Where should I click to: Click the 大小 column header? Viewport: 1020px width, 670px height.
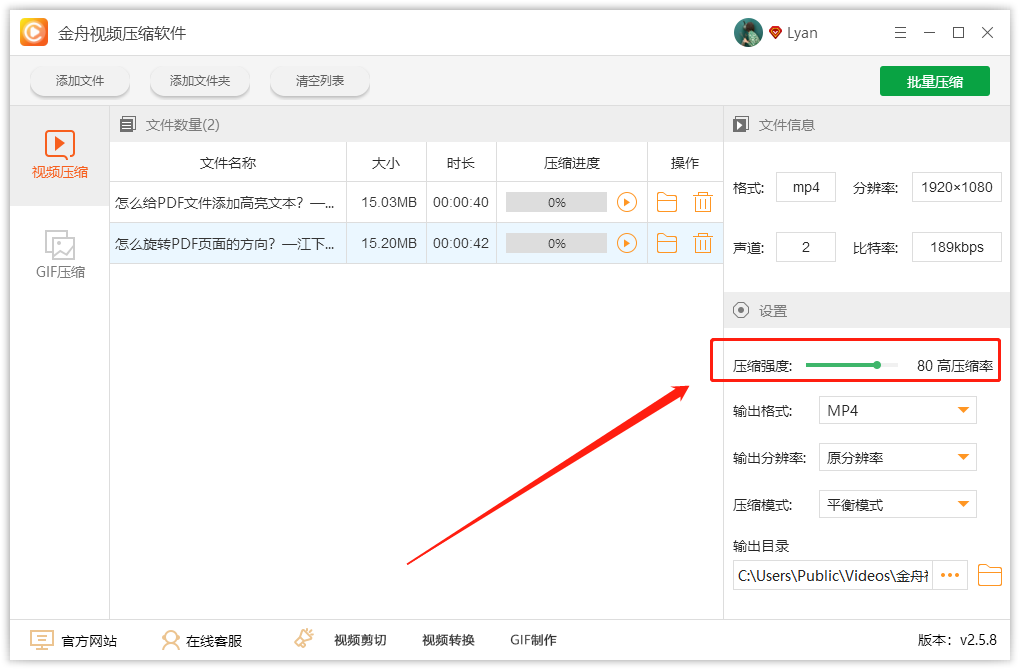[x=386, y=163]
